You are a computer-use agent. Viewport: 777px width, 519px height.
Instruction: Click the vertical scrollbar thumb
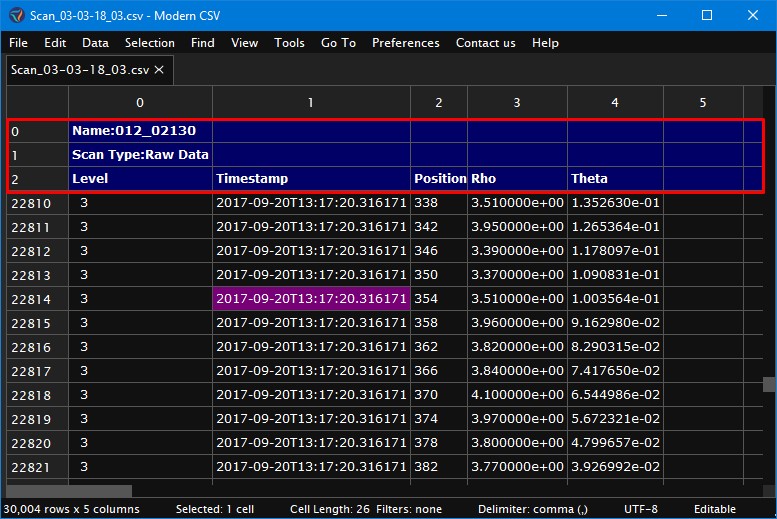click(769, 384)
